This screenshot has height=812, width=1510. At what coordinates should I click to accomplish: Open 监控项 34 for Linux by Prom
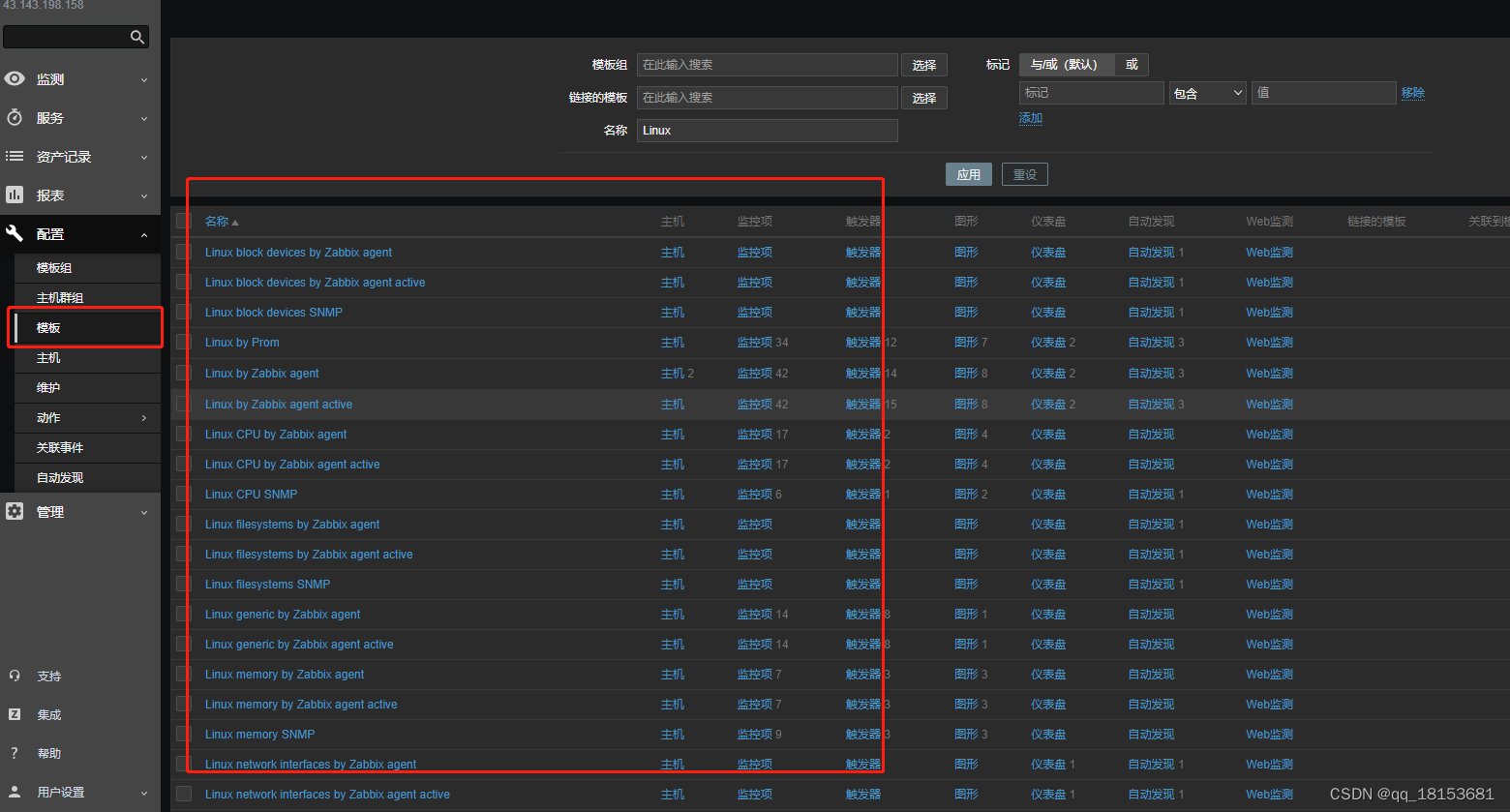coord(763,343)
